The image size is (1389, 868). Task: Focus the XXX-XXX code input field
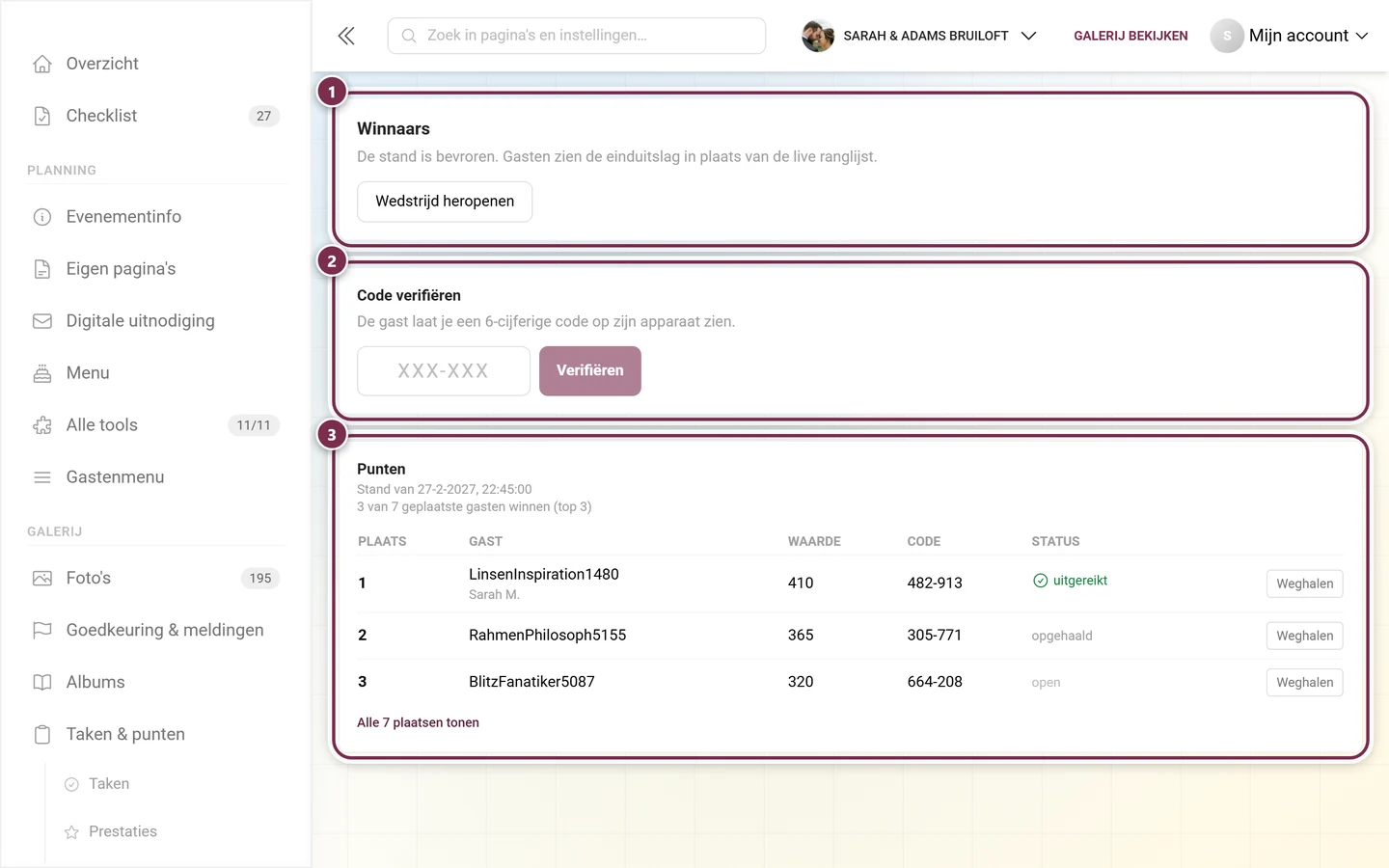(444, 370)
